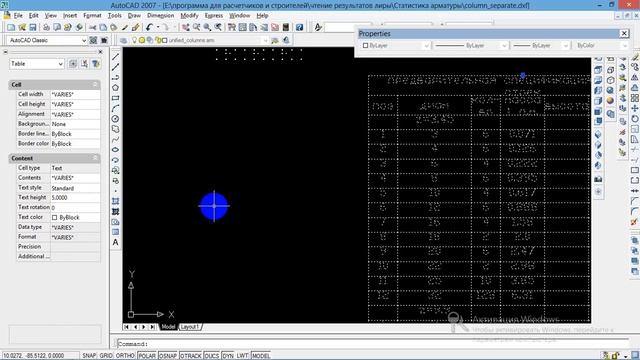The height and width of the screenshot is (360, 640).
Task: Toggle POLAR tracking in status bar
Action: coord(147,356)
